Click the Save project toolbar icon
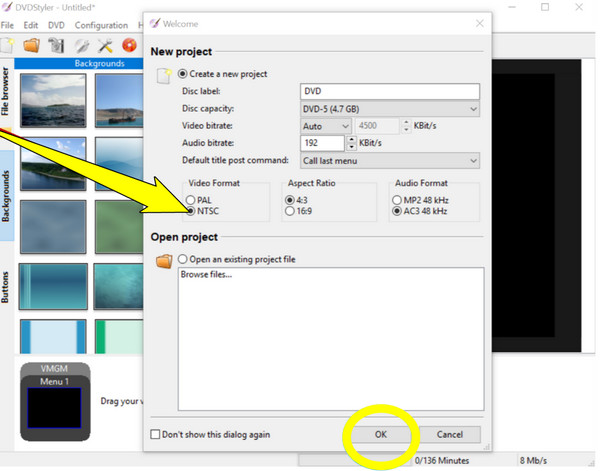Viewport: 600px width, 471px height. coord(56,46)
